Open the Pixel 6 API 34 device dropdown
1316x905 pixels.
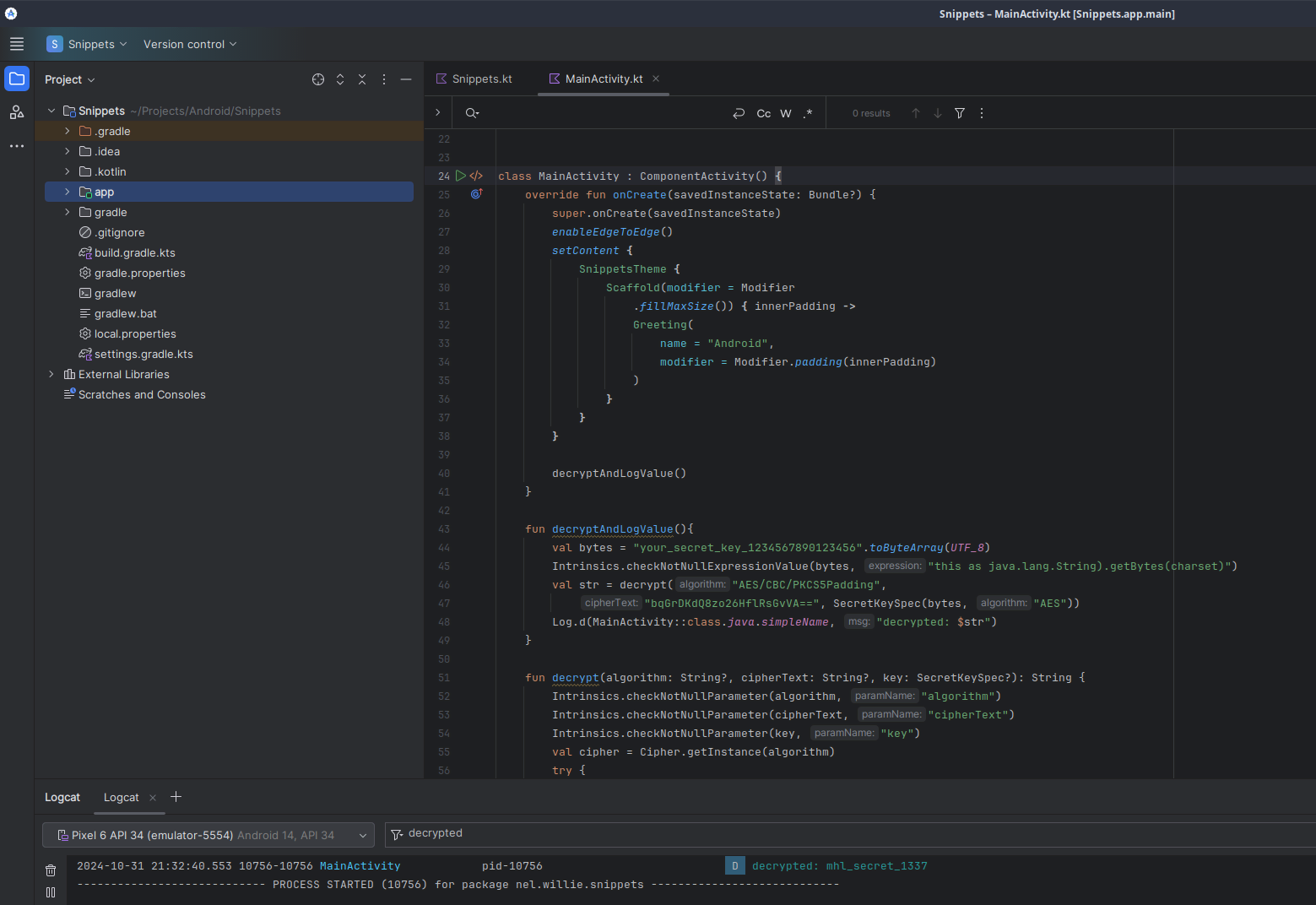point(208,835)
